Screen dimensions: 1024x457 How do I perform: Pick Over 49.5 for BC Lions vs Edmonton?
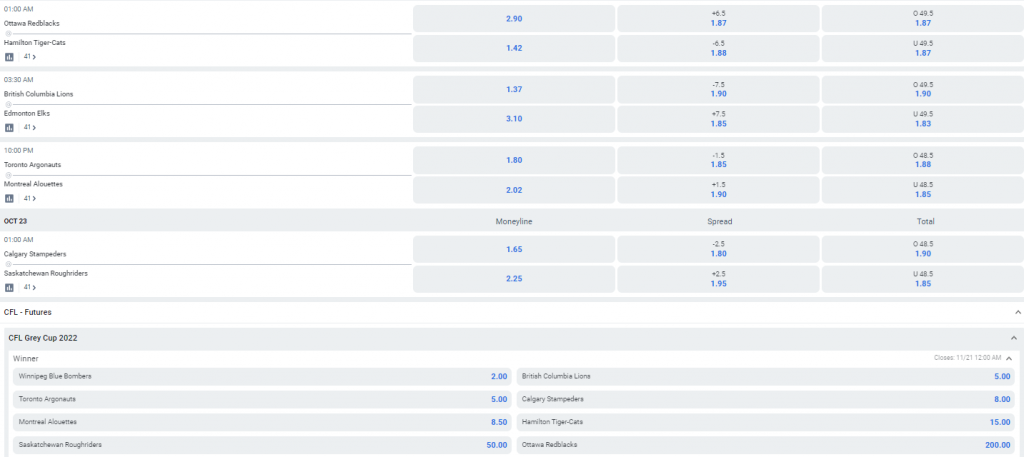923,89
